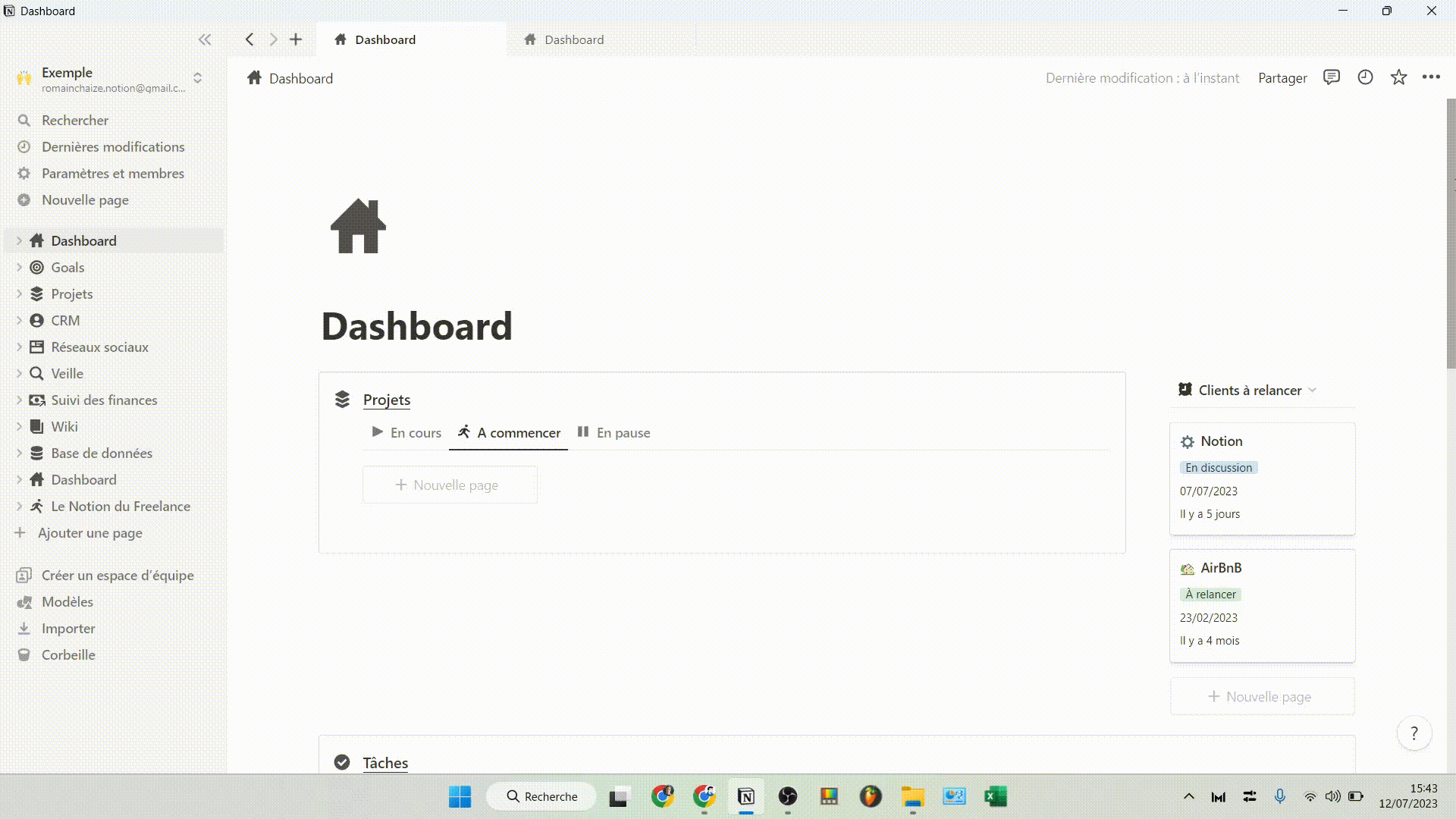
Task: Add Dashboard to favorites star
Action: (x=1398, y=77)
